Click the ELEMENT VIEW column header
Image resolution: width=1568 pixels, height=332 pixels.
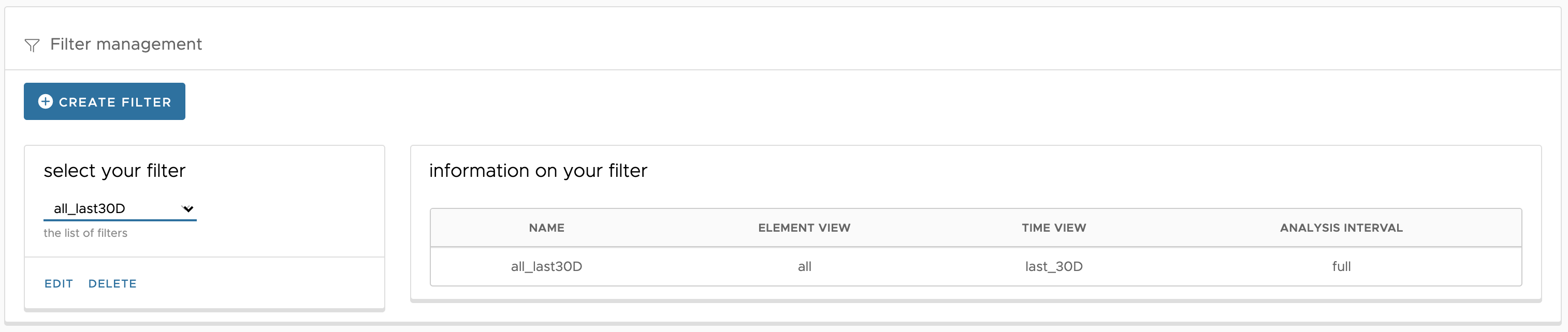point(804,228)
